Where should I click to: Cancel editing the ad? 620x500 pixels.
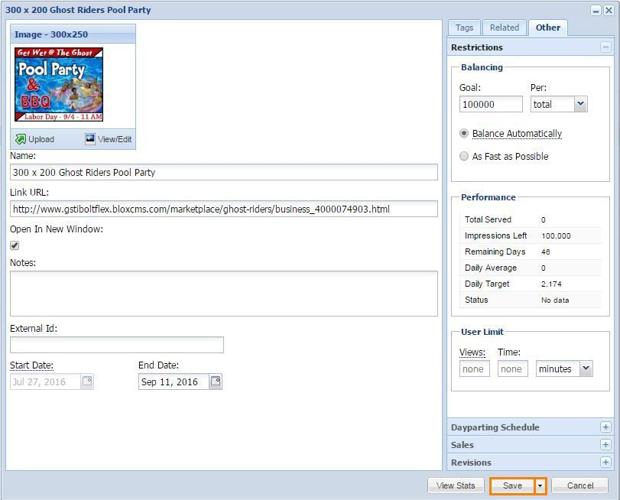(580, 485)
